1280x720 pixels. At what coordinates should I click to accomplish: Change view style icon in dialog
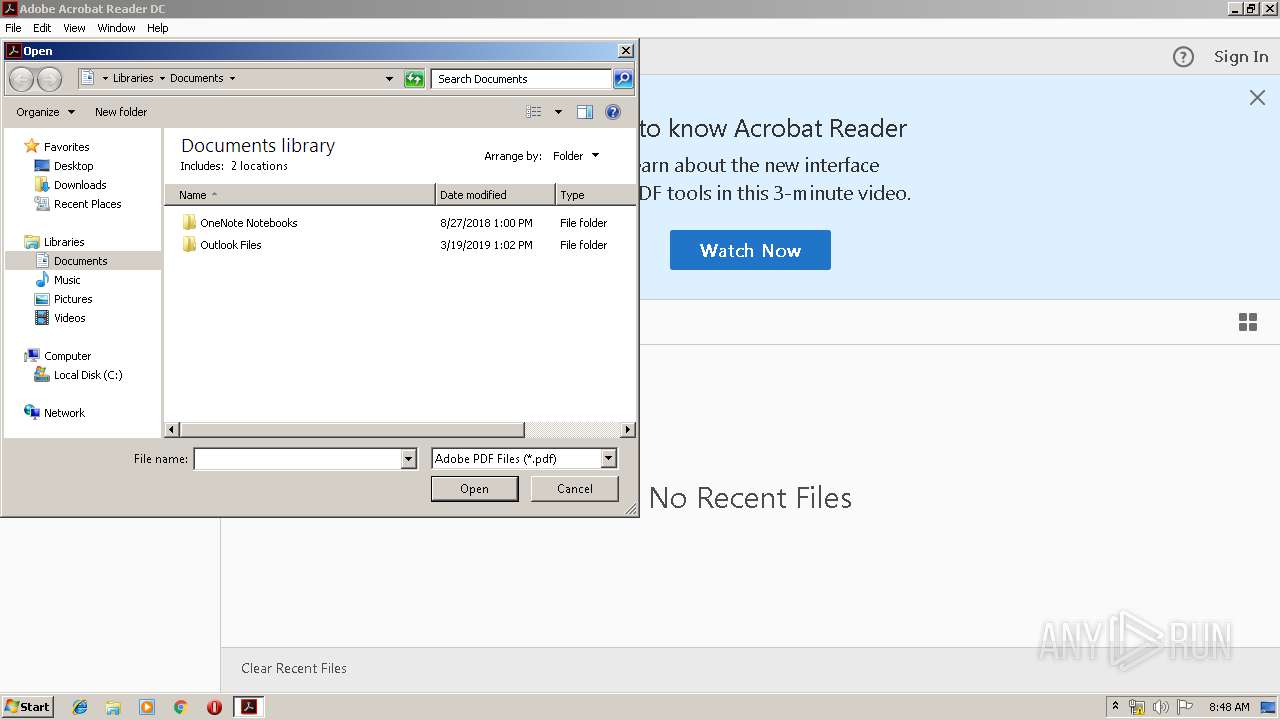coord(534,112)
